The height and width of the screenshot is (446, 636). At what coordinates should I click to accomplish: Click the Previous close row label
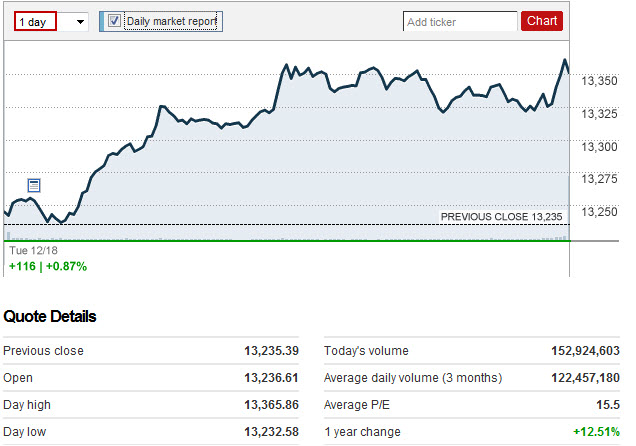tap(43, 351)
